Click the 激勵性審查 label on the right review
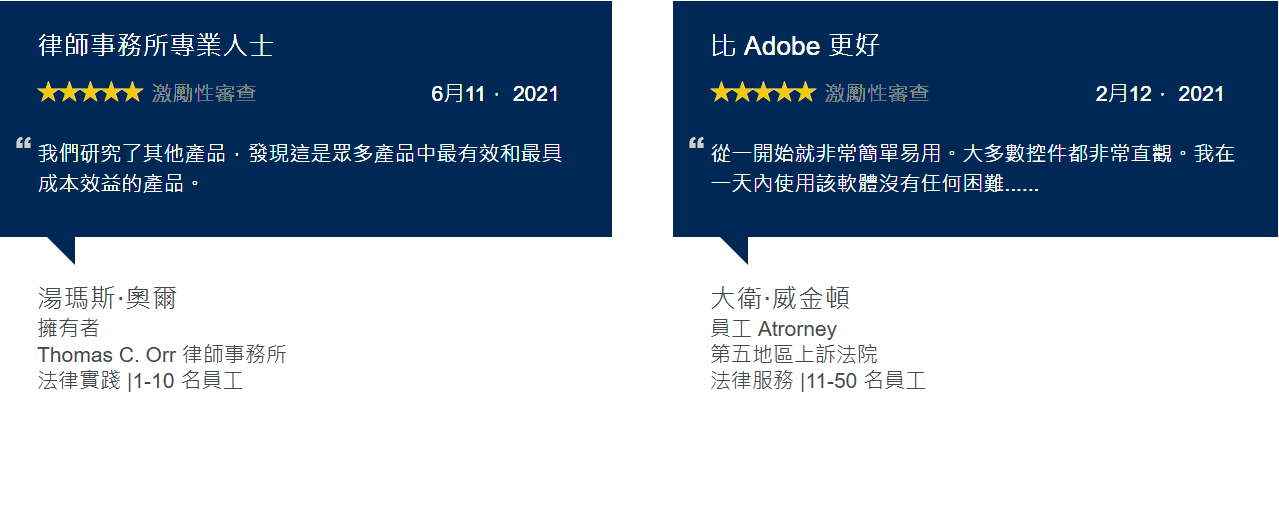This screenshot has width=1279, height=529. pos(877,93)
